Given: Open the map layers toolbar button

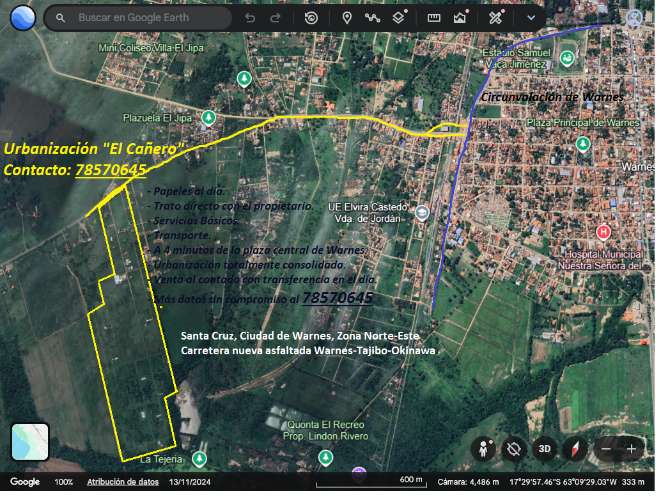Looking at the screenshot, I should [x=399, y=18].
